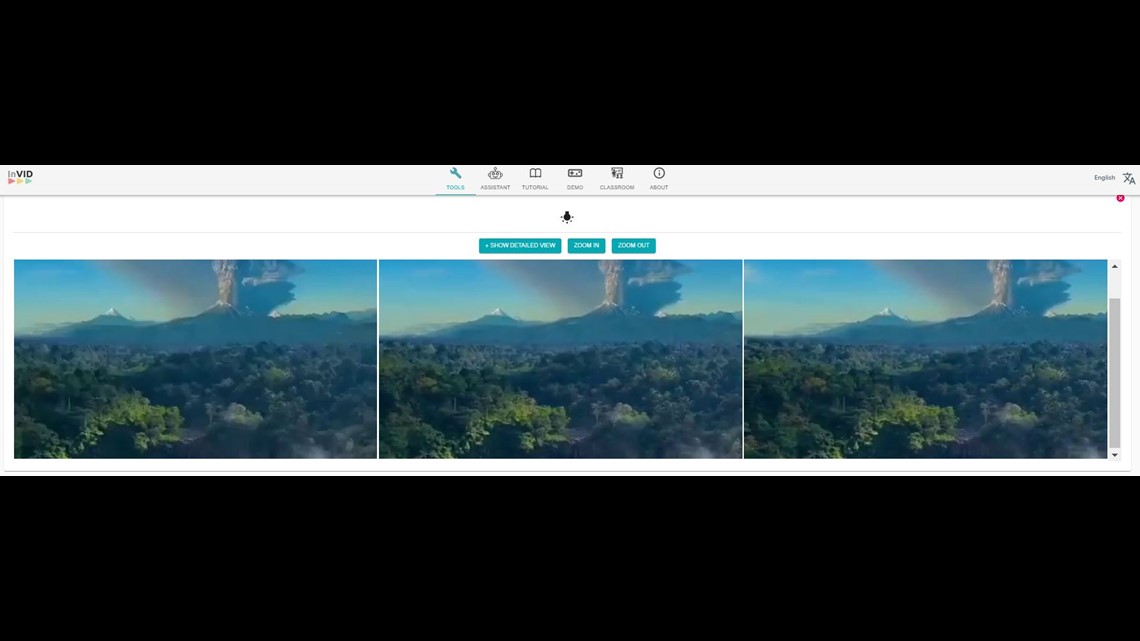Click the scrollbar down arrow
This screenshot has height=641, width=1140.
coord(1115,455)
